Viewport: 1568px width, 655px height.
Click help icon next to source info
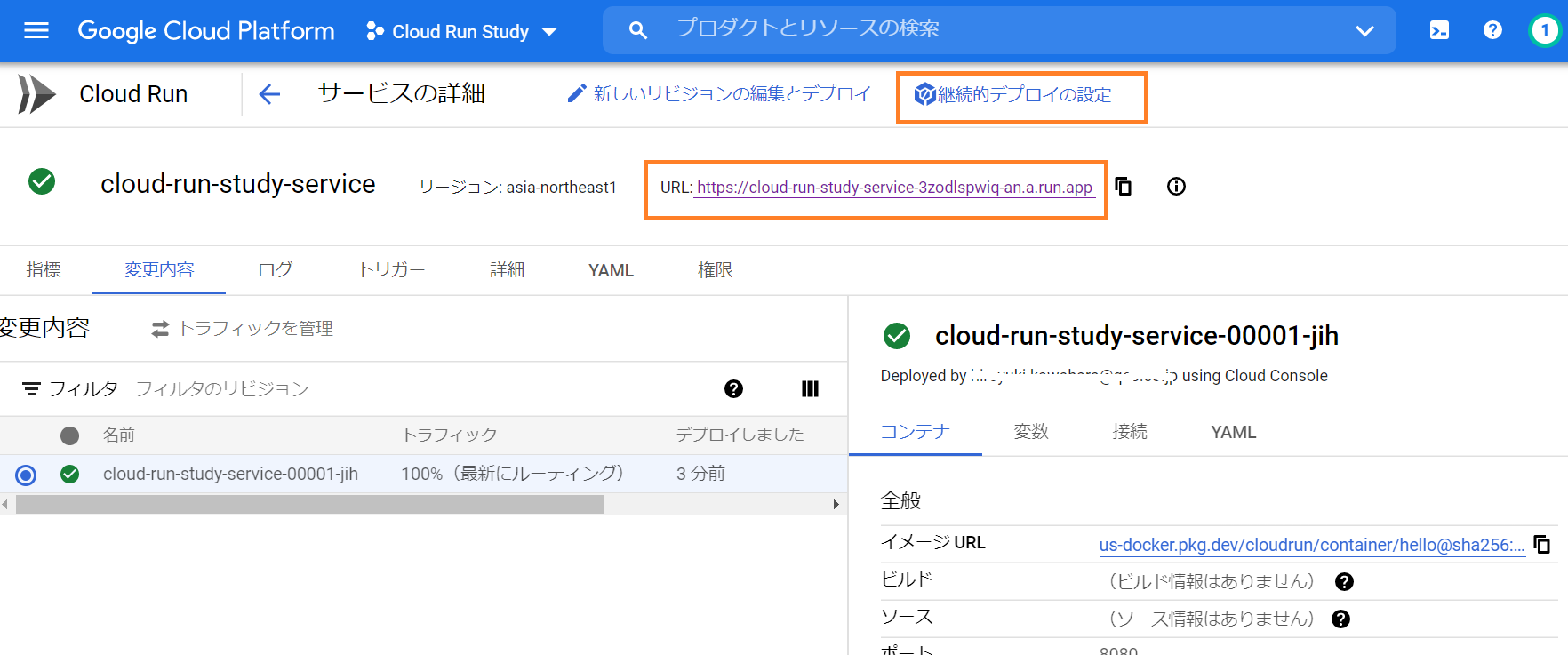tap(1340, 619)
